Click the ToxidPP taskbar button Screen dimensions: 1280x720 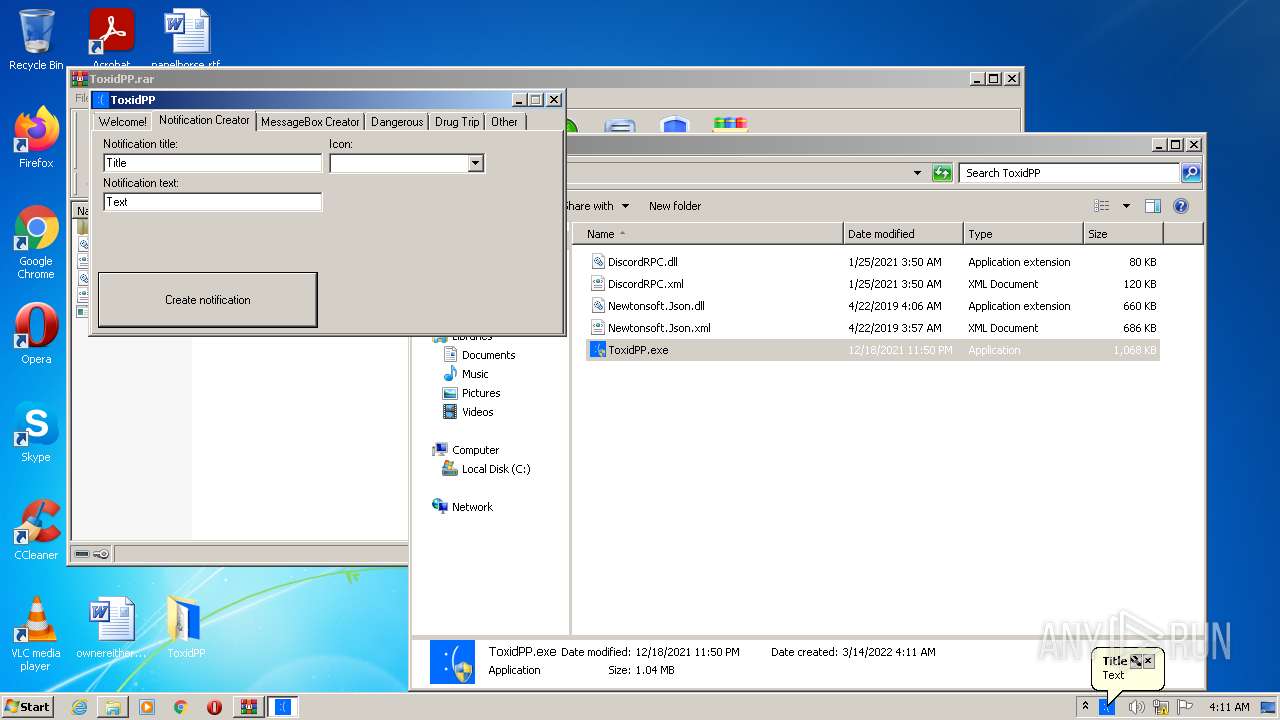[283, 707]
